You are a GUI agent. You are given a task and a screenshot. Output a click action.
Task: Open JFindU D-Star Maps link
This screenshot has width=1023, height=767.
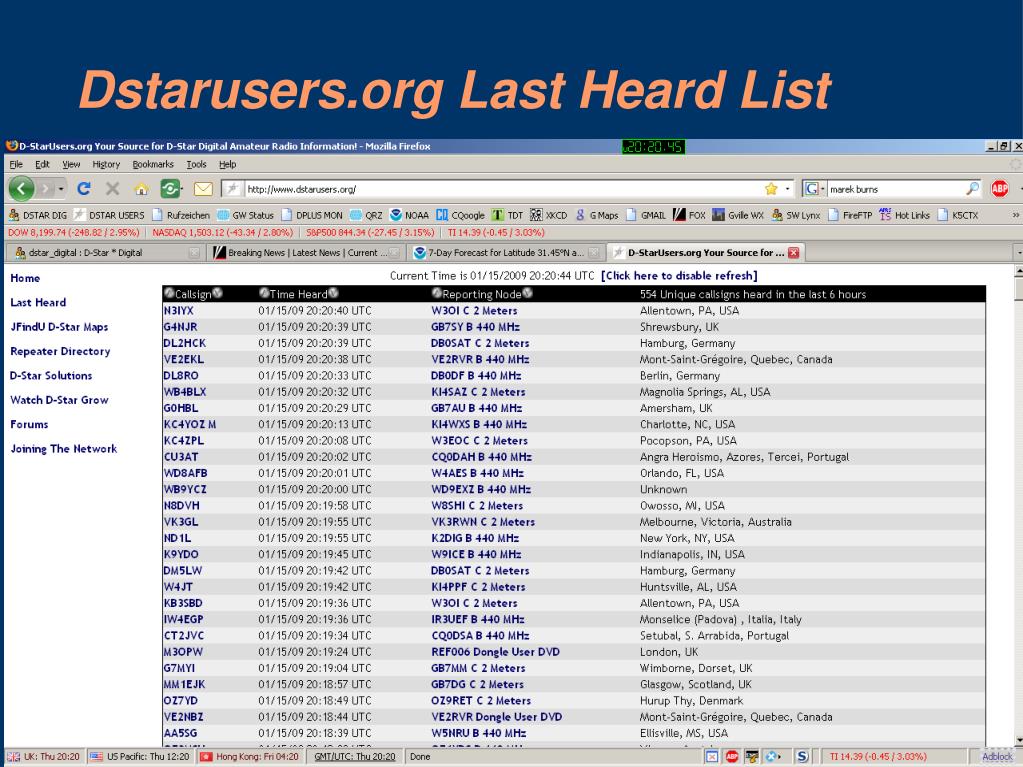click(x=59, y=327)
